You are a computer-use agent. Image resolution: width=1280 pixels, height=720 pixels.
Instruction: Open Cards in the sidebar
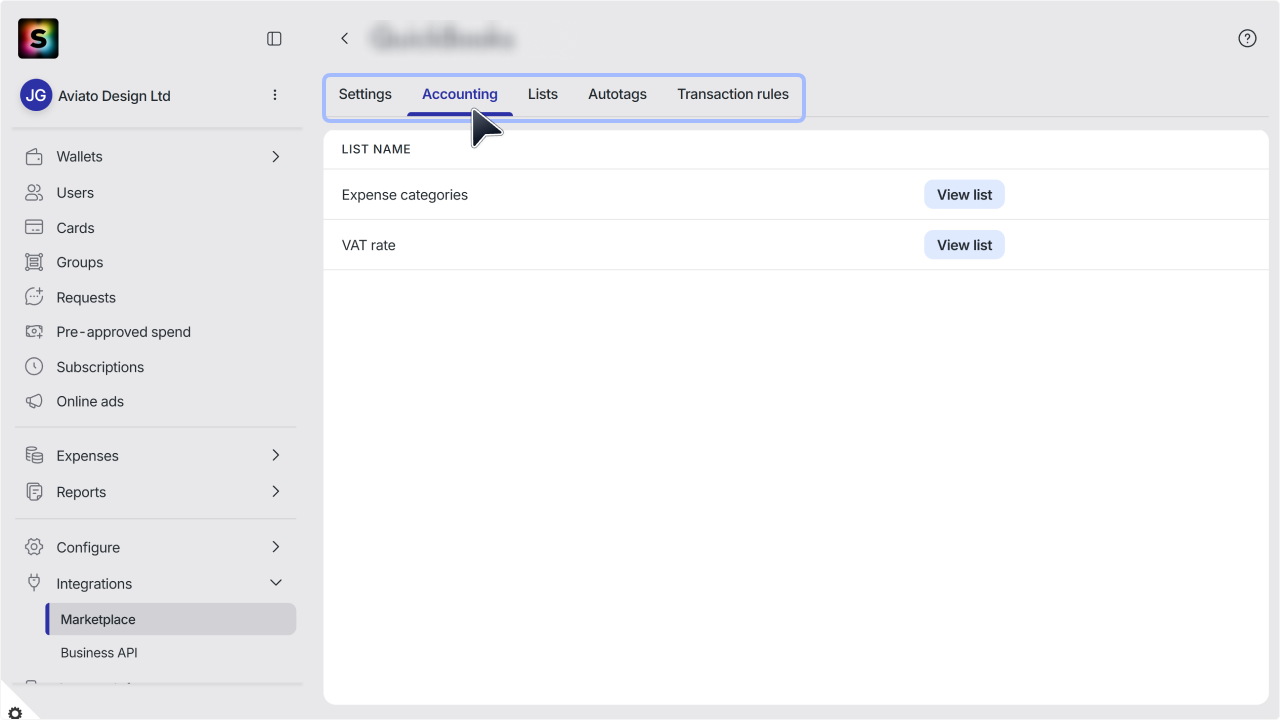(x=75, y=228)
